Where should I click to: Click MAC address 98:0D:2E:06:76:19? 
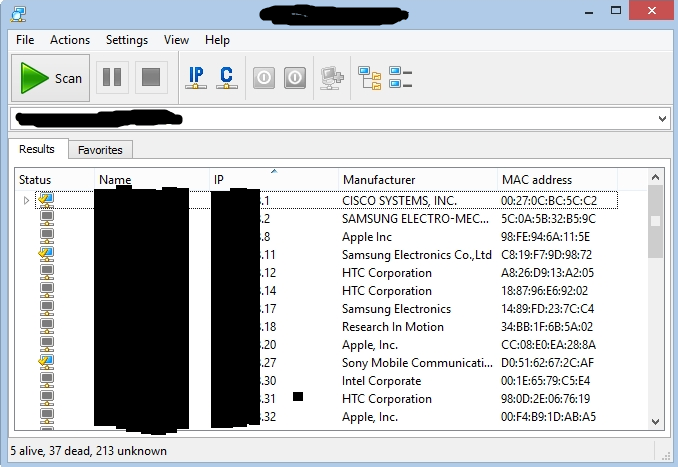point(545,399)
